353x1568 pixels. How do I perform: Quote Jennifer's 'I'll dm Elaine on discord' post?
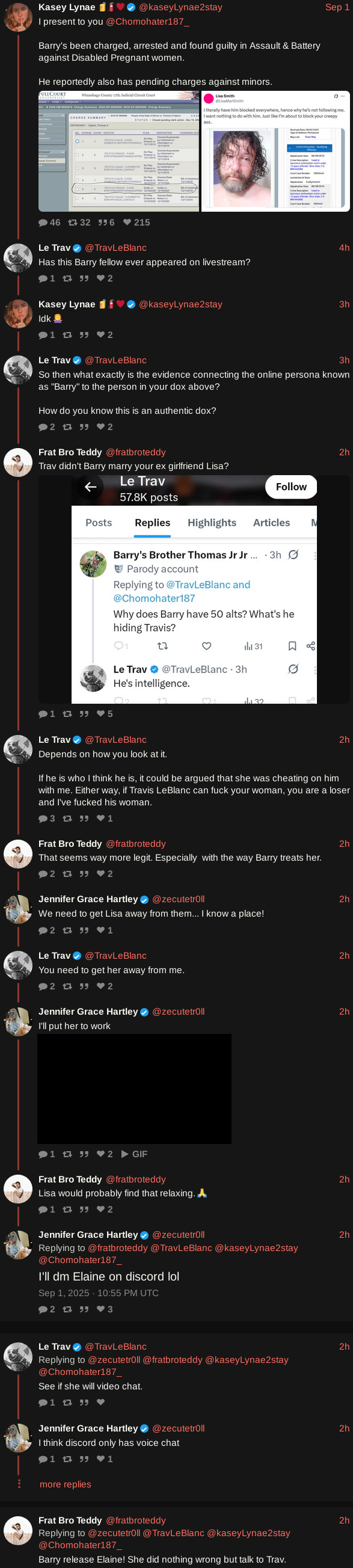[x=84, y=1309]
